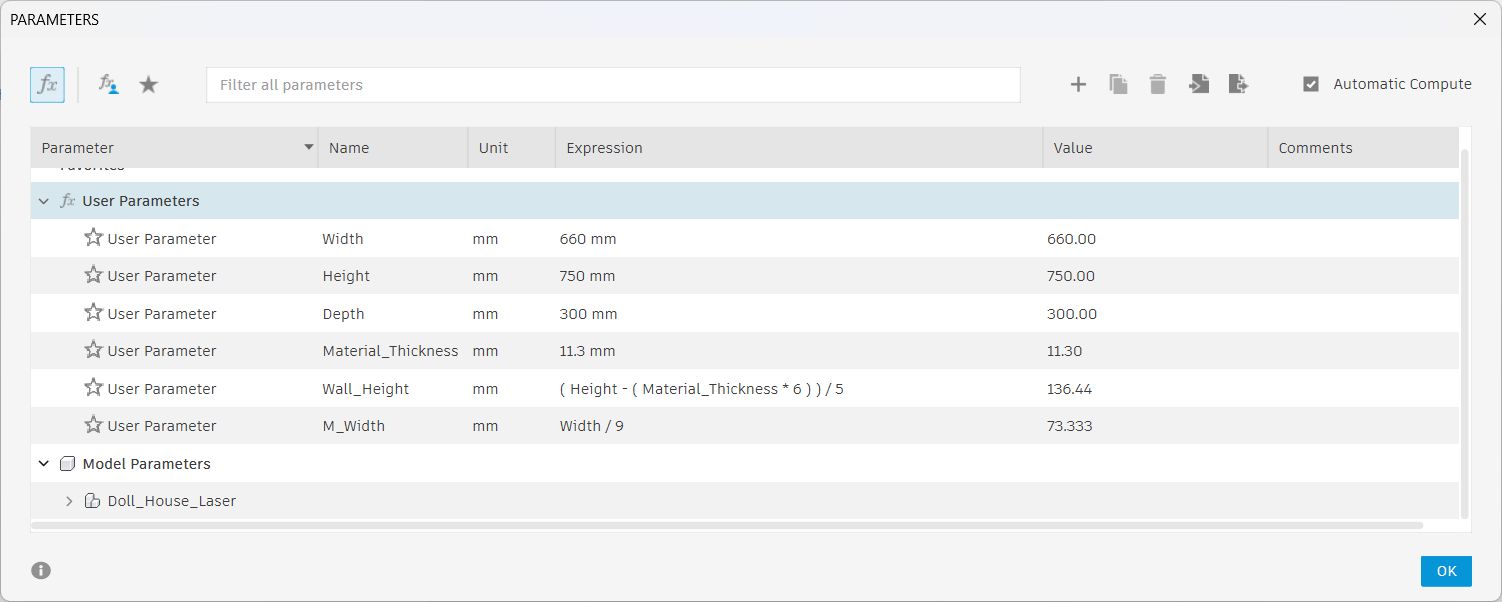The image size is (1502, 602).
Task: Click the M_Width parameter name
Action: pyautogui.click(x=354, y=425)
